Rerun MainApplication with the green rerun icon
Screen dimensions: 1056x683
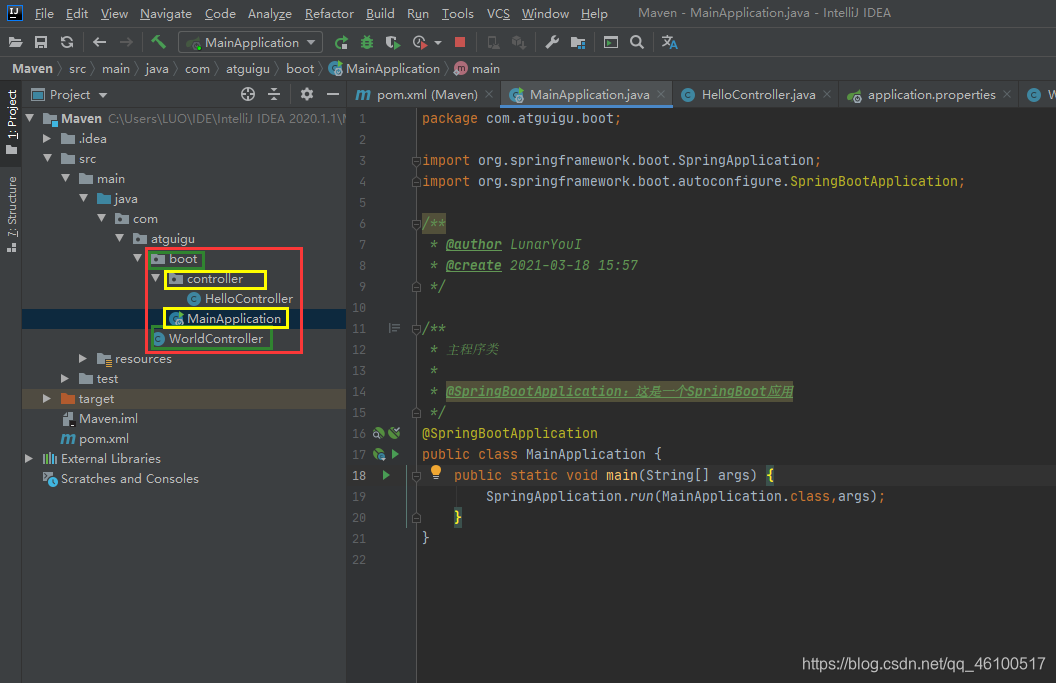pyautogui.click(x=341, y=42)
